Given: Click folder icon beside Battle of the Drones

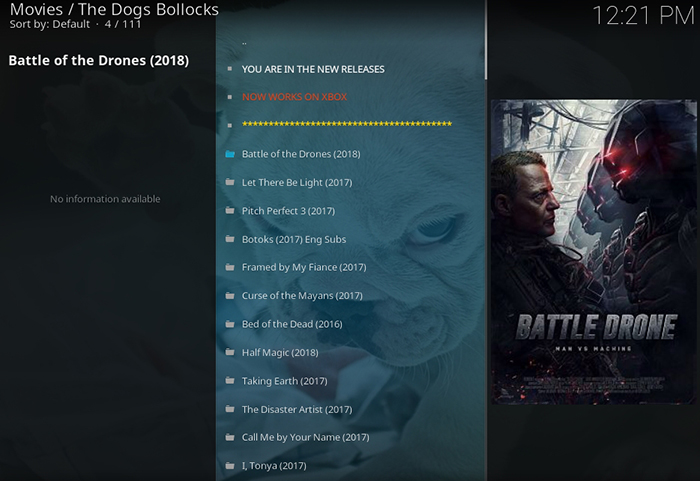Looking at the screenshot, I should (230, 154).
